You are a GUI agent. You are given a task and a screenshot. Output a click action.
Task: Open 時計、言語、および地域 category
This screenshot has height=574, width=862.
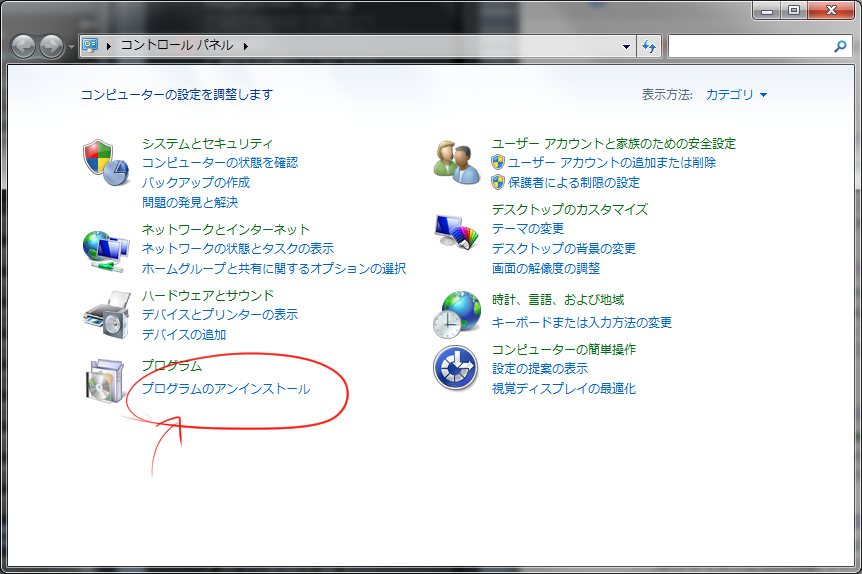(x=558, y=300)
